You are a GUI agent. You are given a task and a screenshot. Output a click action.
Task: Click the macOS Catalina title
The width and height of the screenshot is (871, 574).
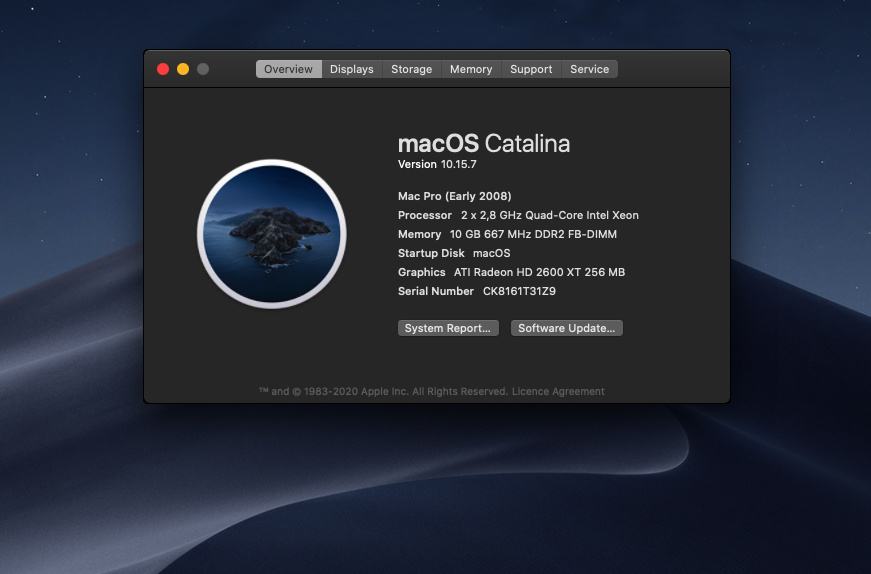484,143
